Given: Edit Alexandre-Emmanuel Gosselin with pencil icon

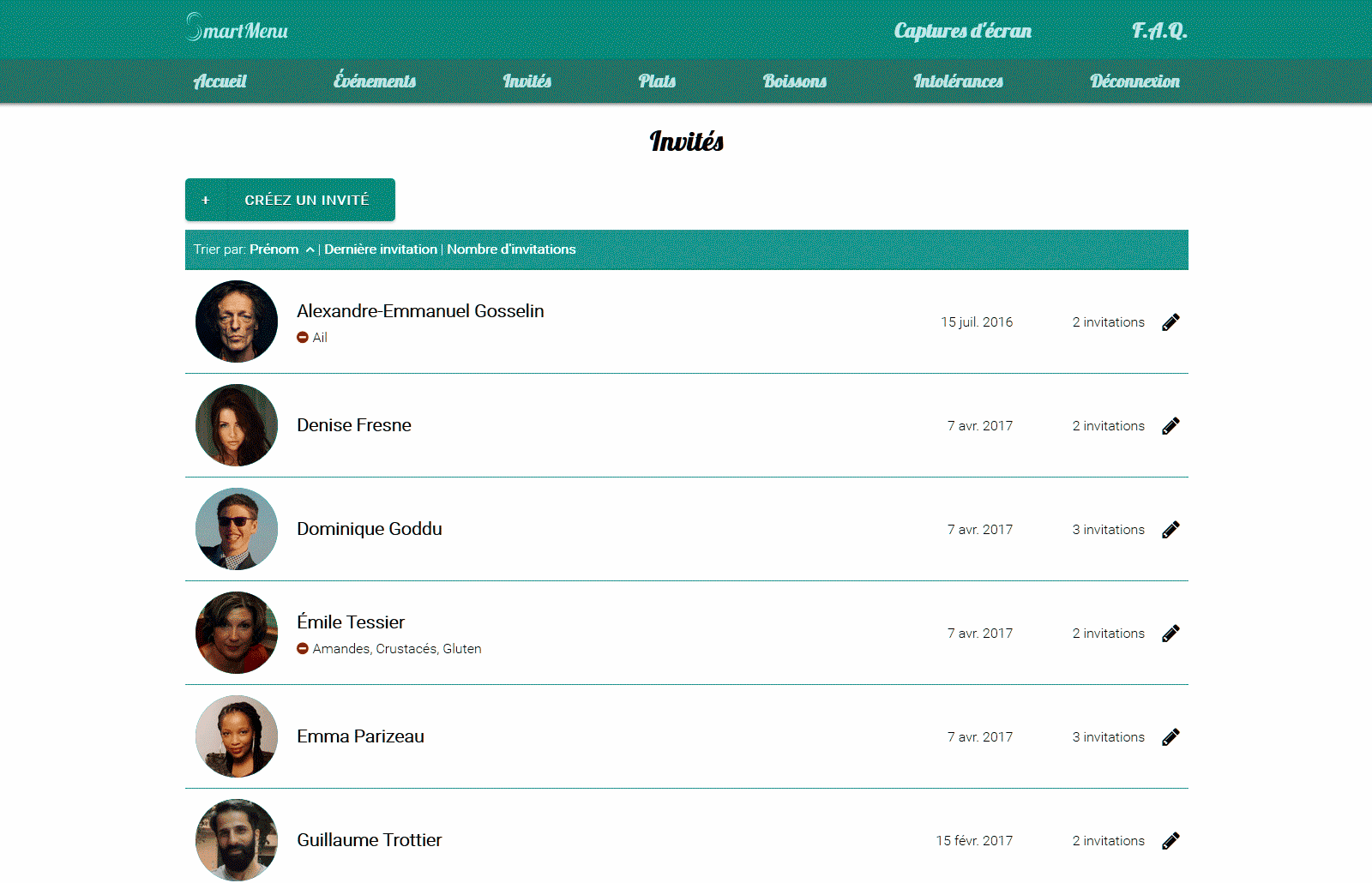Looking at the screenshot, I should [1170, 322].
